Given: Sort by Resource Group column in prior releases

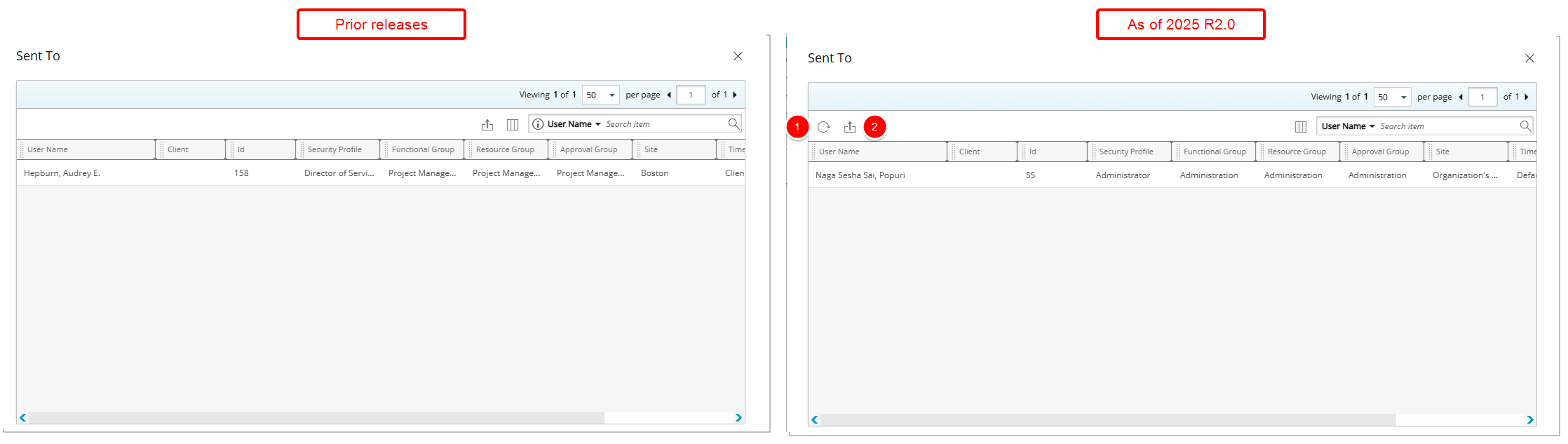Looking at the screenshot, I should (x=505, y=149).
